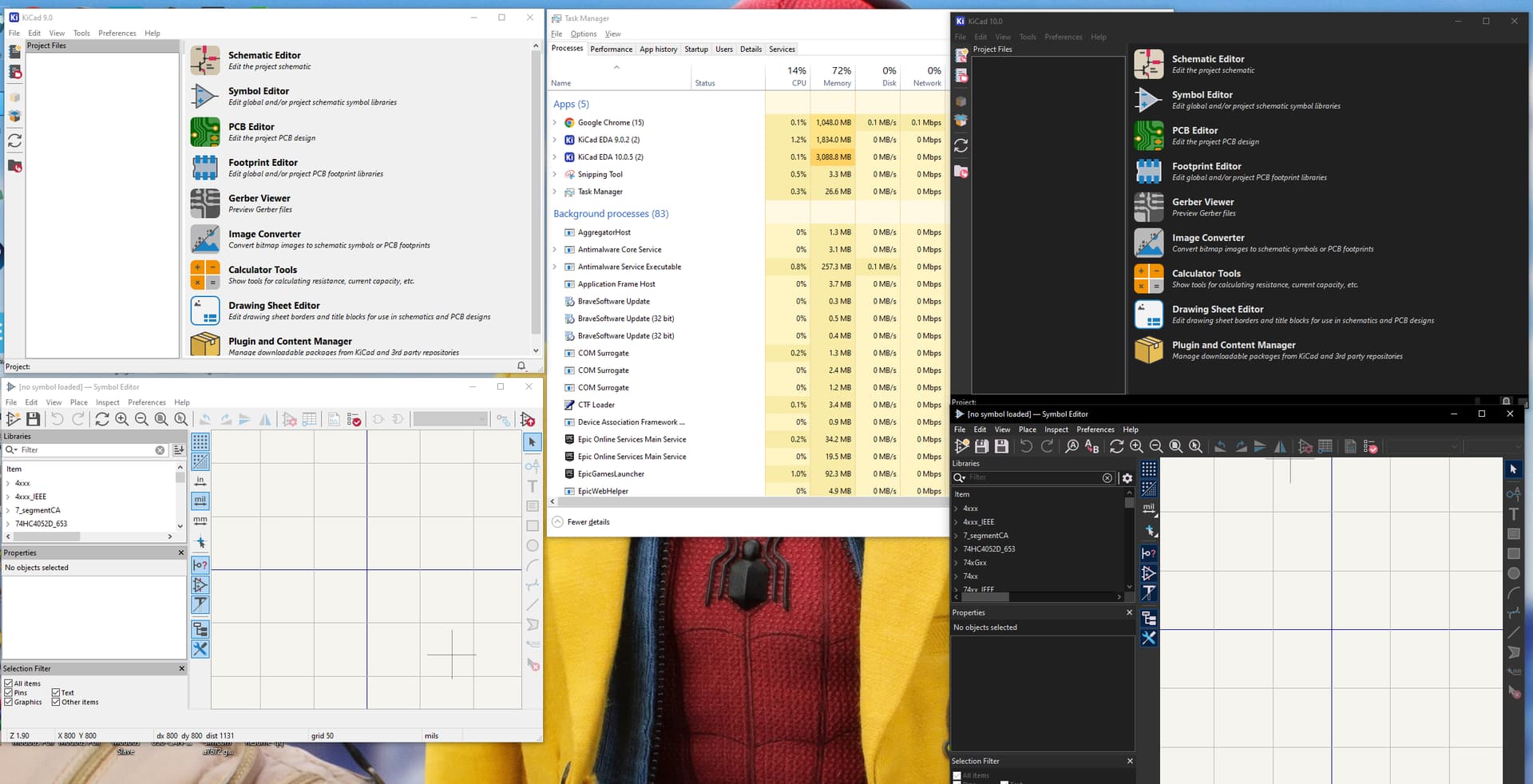Image resolution: width=1533 pixels, height=784 pixels.
Task: Click Find and Replace icon in dark Symbol Editor
Action: point(1091,446)
